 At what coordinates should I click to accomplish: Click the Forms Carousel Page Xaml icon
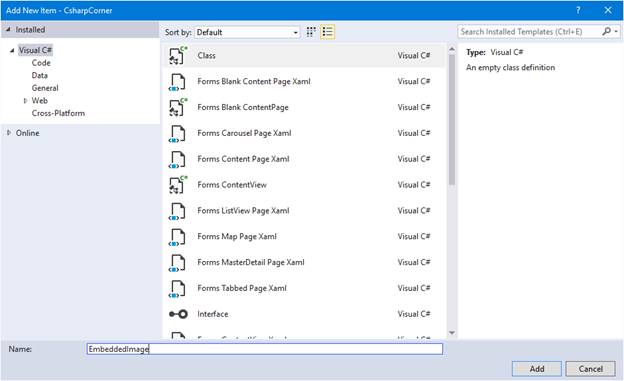177,133
